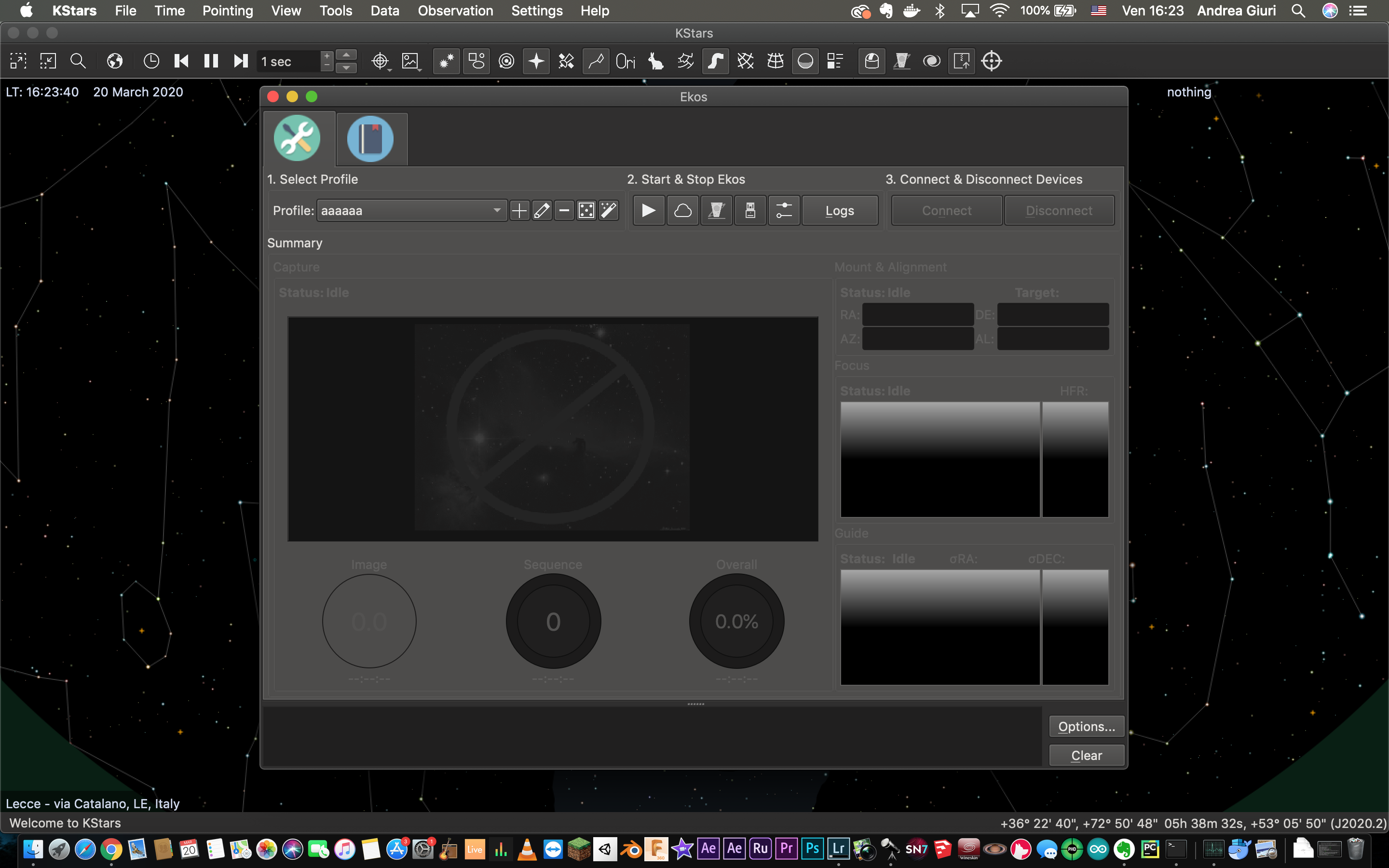Open geographic location globe icon
Screen dimensions: 1389x868
115,61
